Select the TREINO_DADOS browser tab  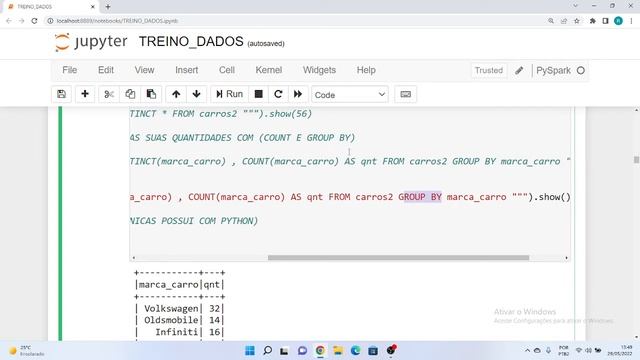point(52,7)
